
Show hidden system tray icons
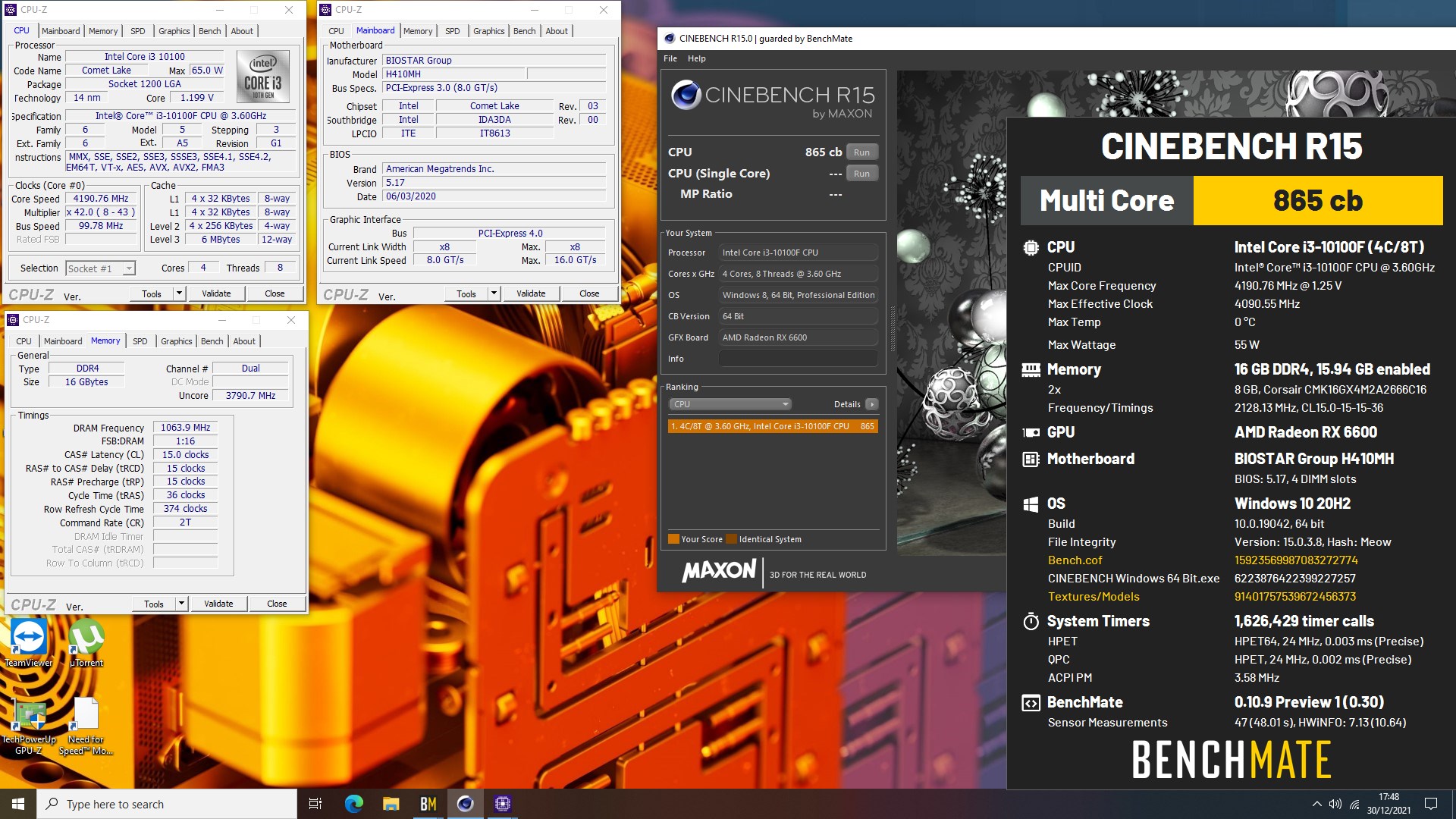[x=1316, y=804]
